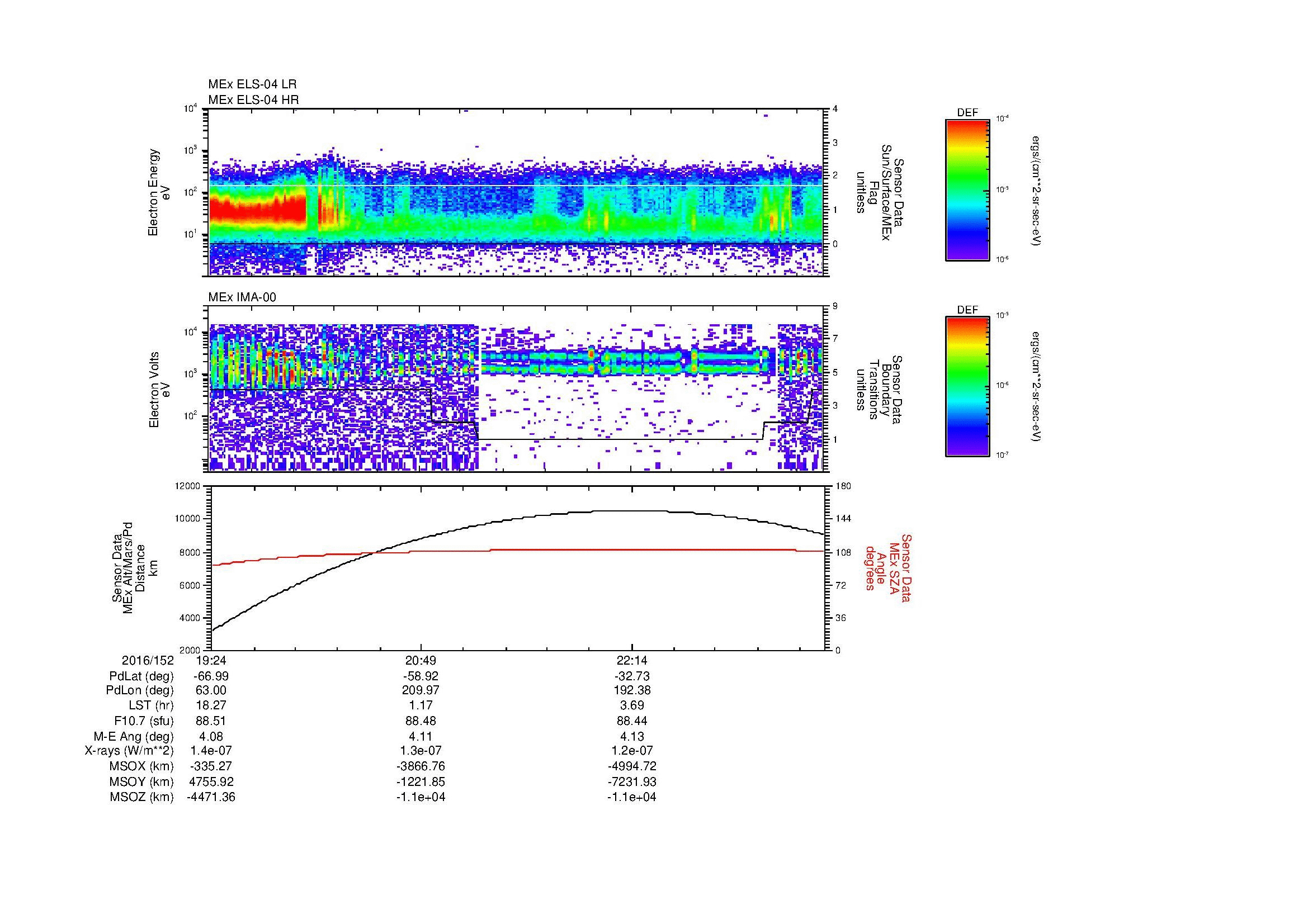This screenshot has height=924, width=1308.
Task: Click the '2016/152' date label
Action: pos(148,660)
